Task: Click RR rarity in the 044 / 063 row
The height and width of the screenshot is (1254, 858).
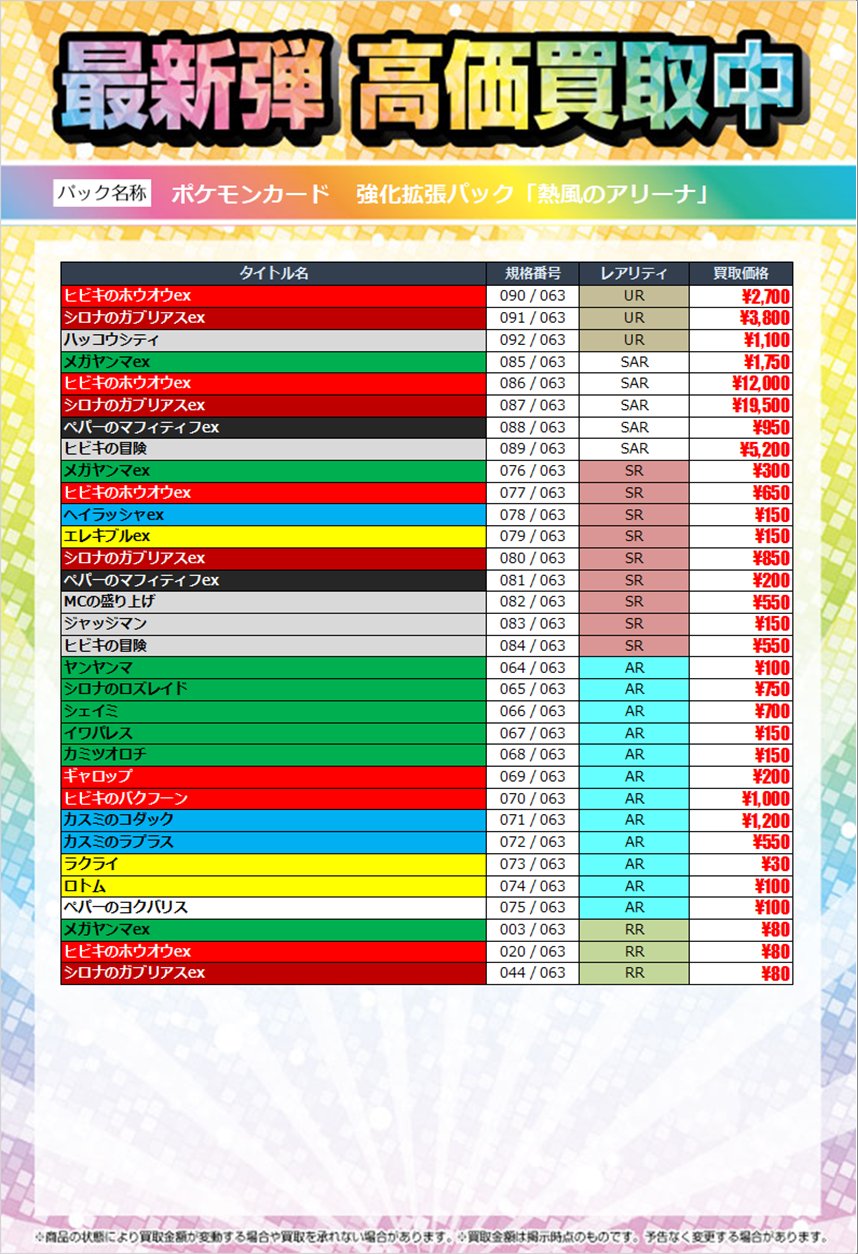Action: point(634,973)
